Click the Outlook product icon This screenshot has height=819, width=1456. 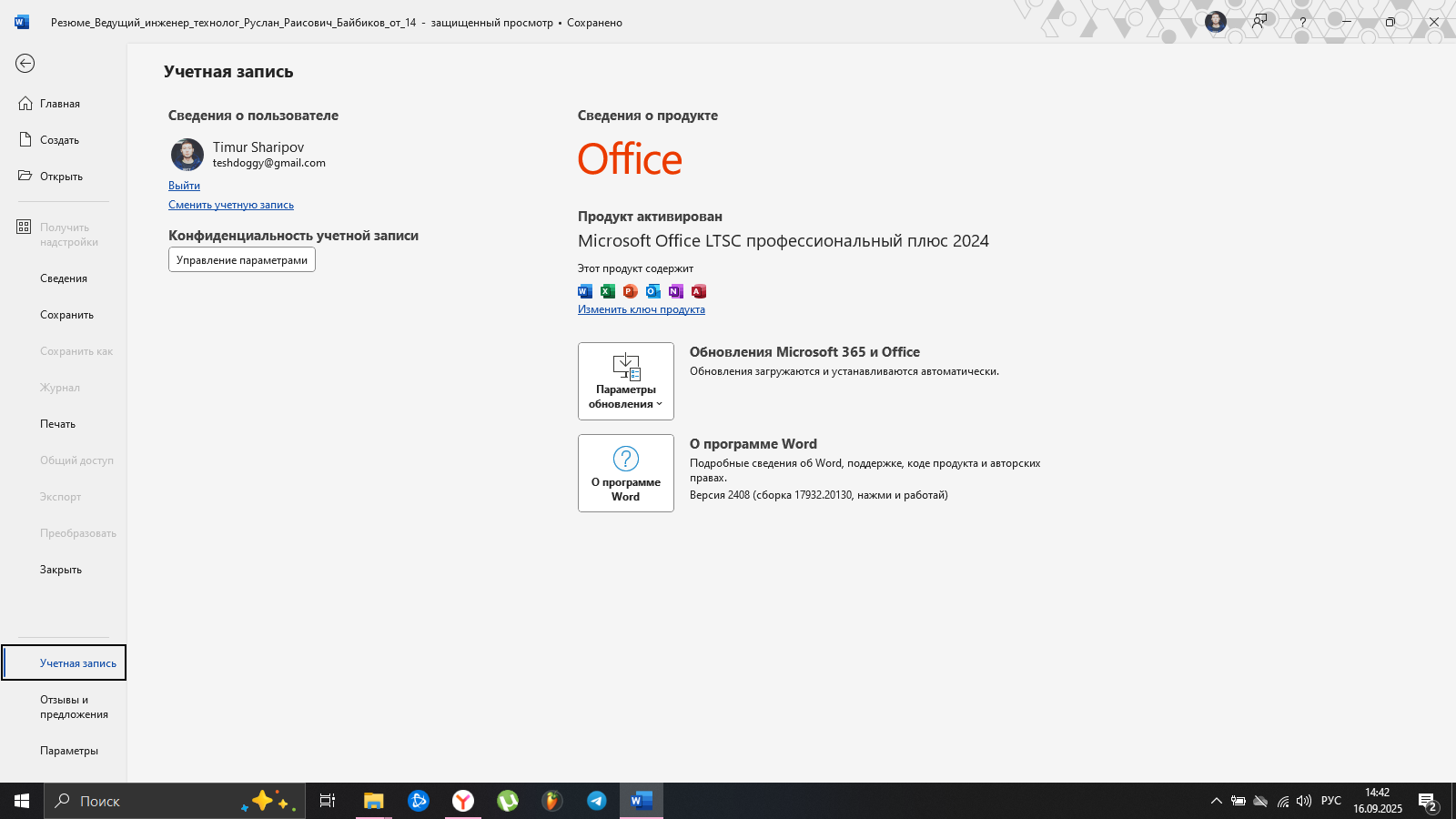pos(653,291)
